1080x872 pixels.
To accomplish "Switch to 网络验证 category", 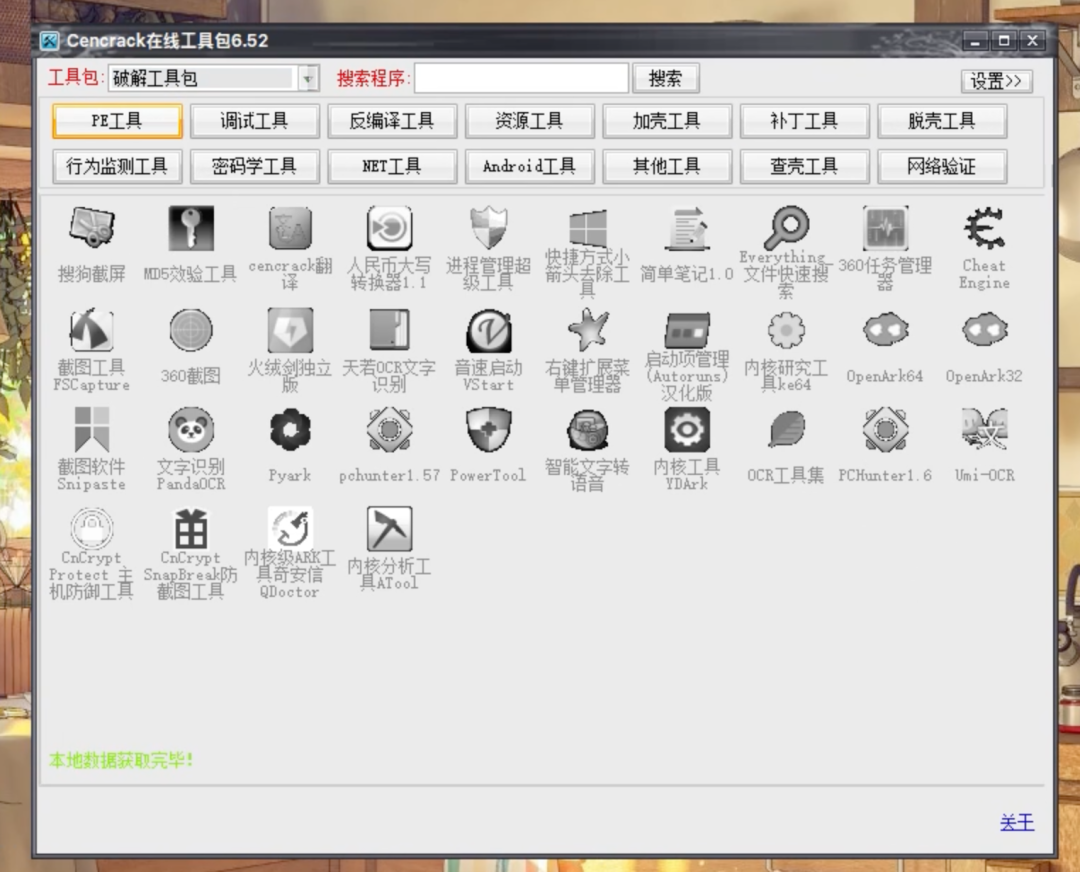I will [x=942, y=166].
